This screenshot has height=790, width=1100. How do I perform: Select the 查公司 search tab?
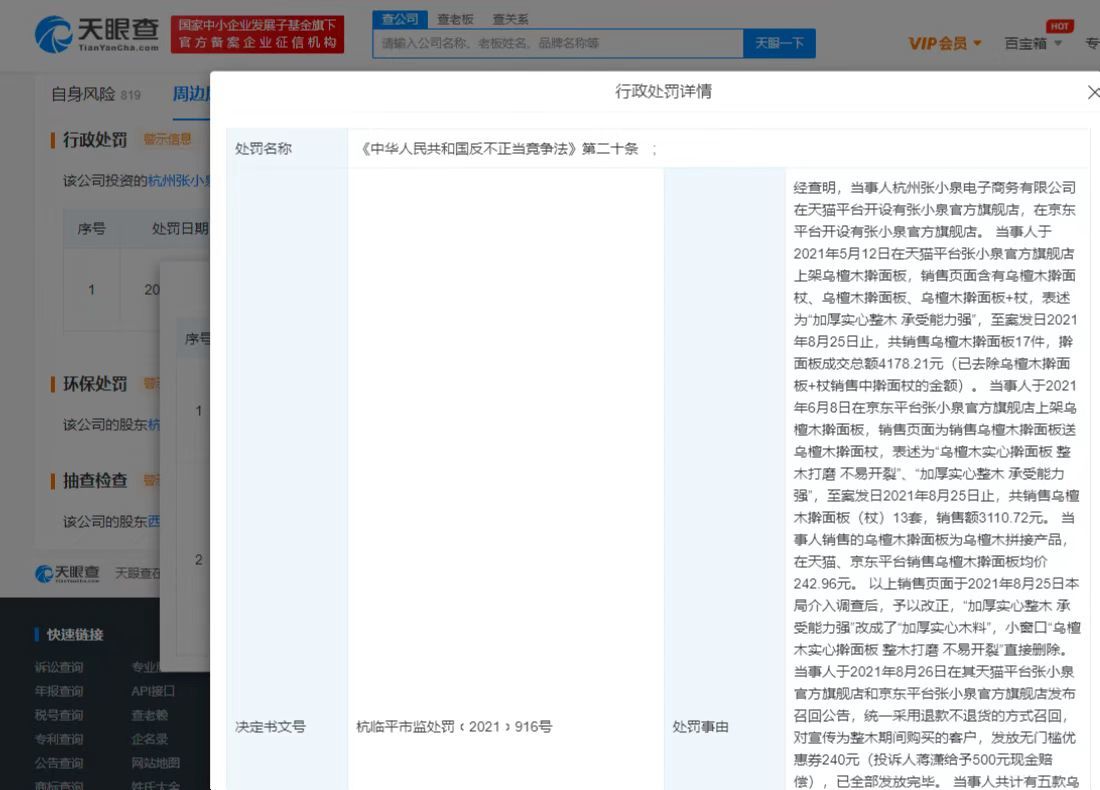click(x=400, y=19)
